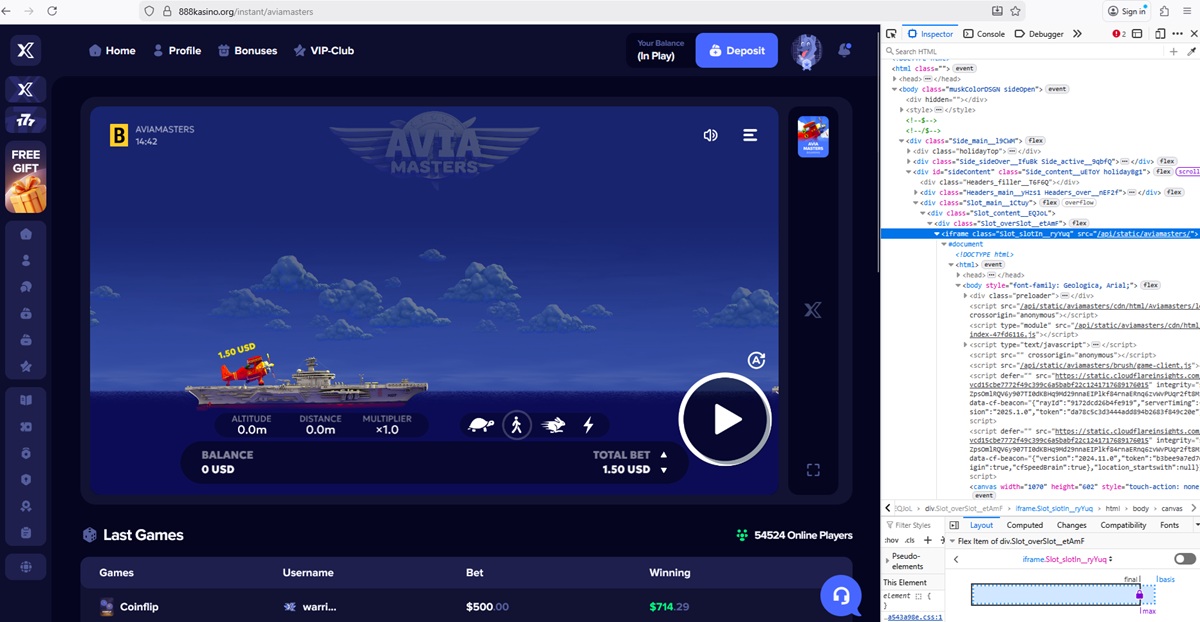Go to the VIP-Club page
Viewport: 1200px width, 622px height.
(x=324, y=51)
